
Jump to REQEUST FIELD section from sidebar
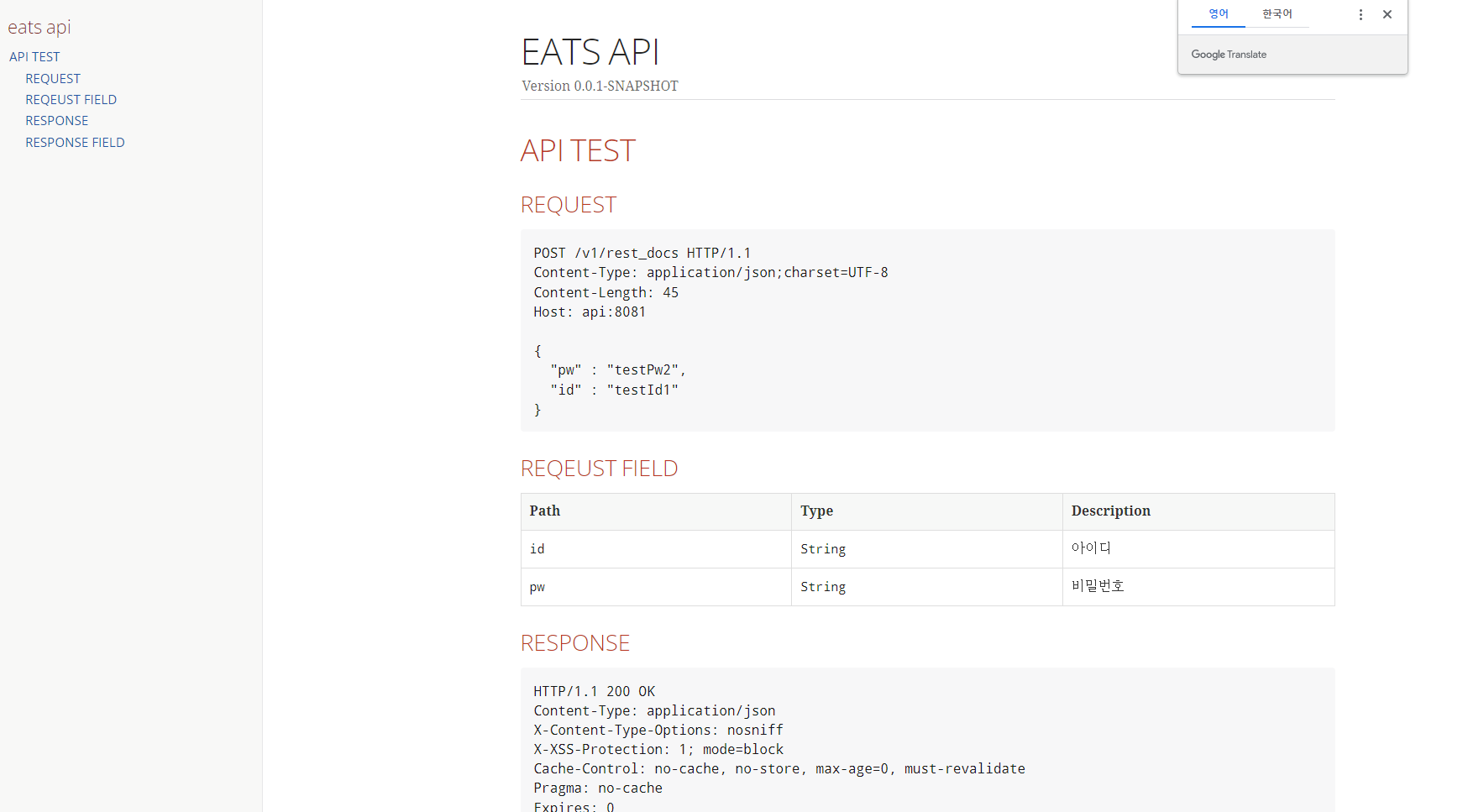(x=71, y=99)
